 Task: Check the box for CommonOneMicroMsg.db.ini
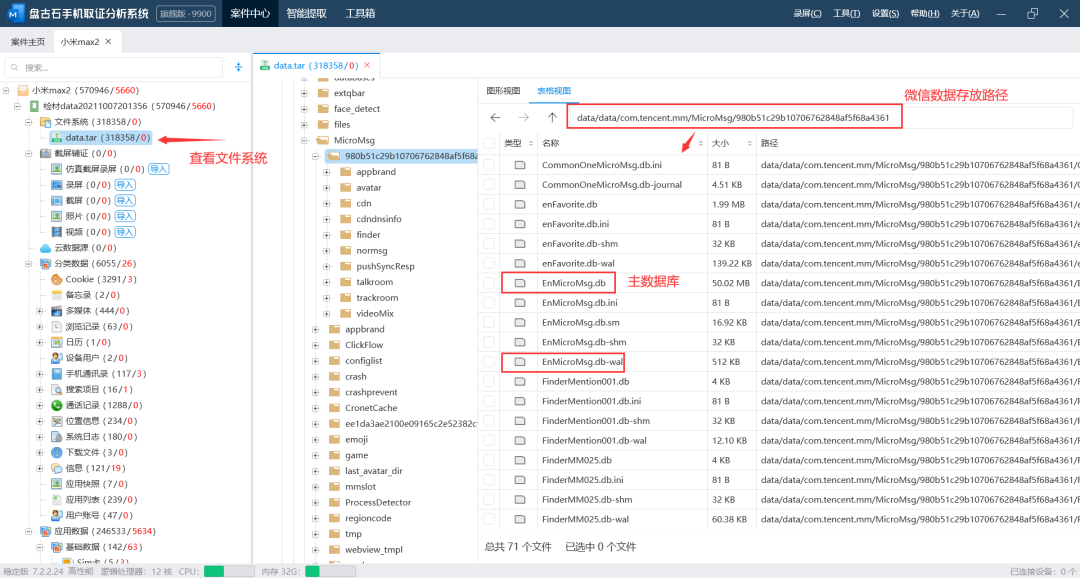[x=488, y=165]
